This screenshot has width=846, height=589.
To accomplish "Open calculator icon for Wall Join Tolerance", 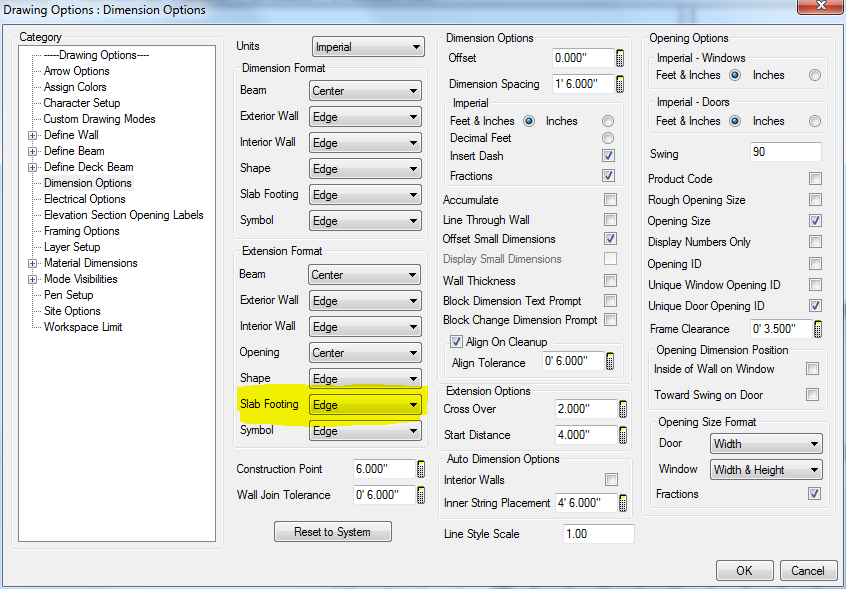I will 421,495.
